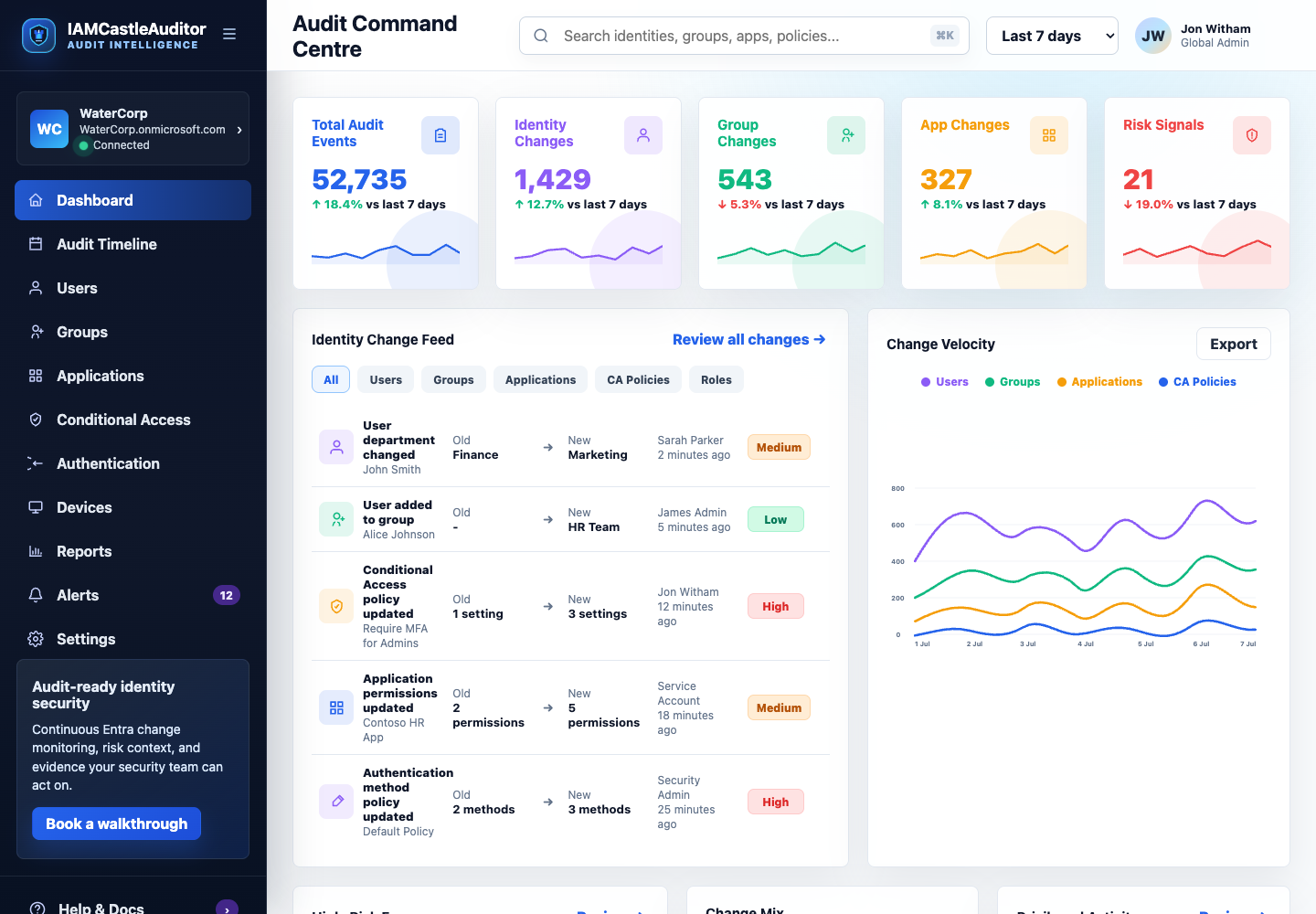Click 'Sarah Parker' in change feed

tap(690, 440)
